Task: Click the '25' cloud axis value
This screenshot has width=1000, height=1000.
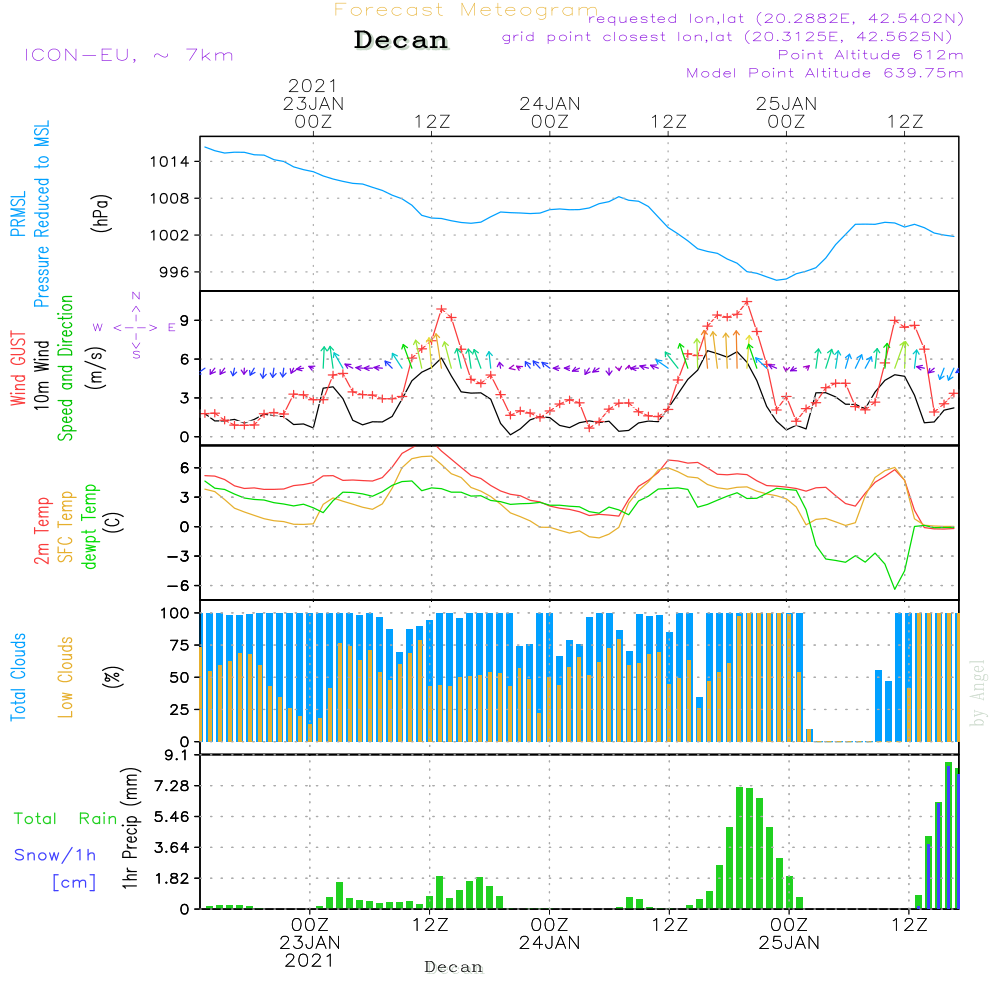Action: click(180, 710)
